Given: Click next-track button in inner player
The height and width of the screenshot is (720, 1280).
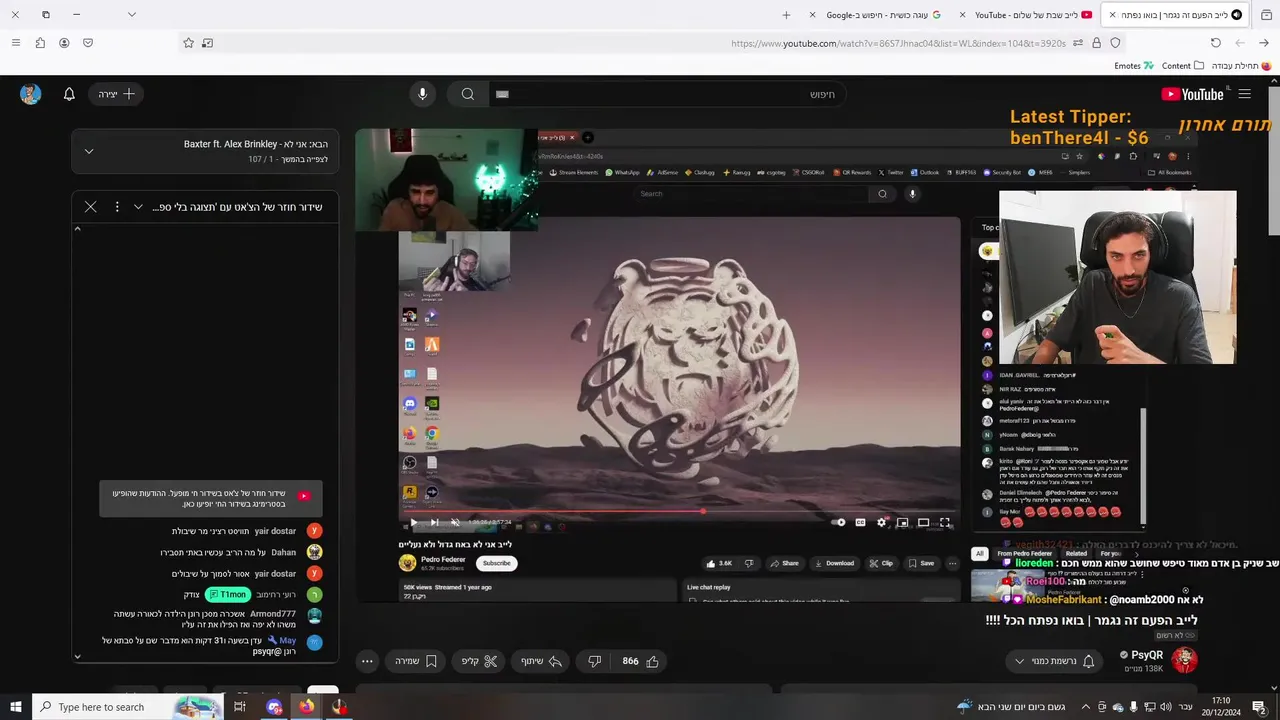Looking at the screenshot, I should click(434, 522).
